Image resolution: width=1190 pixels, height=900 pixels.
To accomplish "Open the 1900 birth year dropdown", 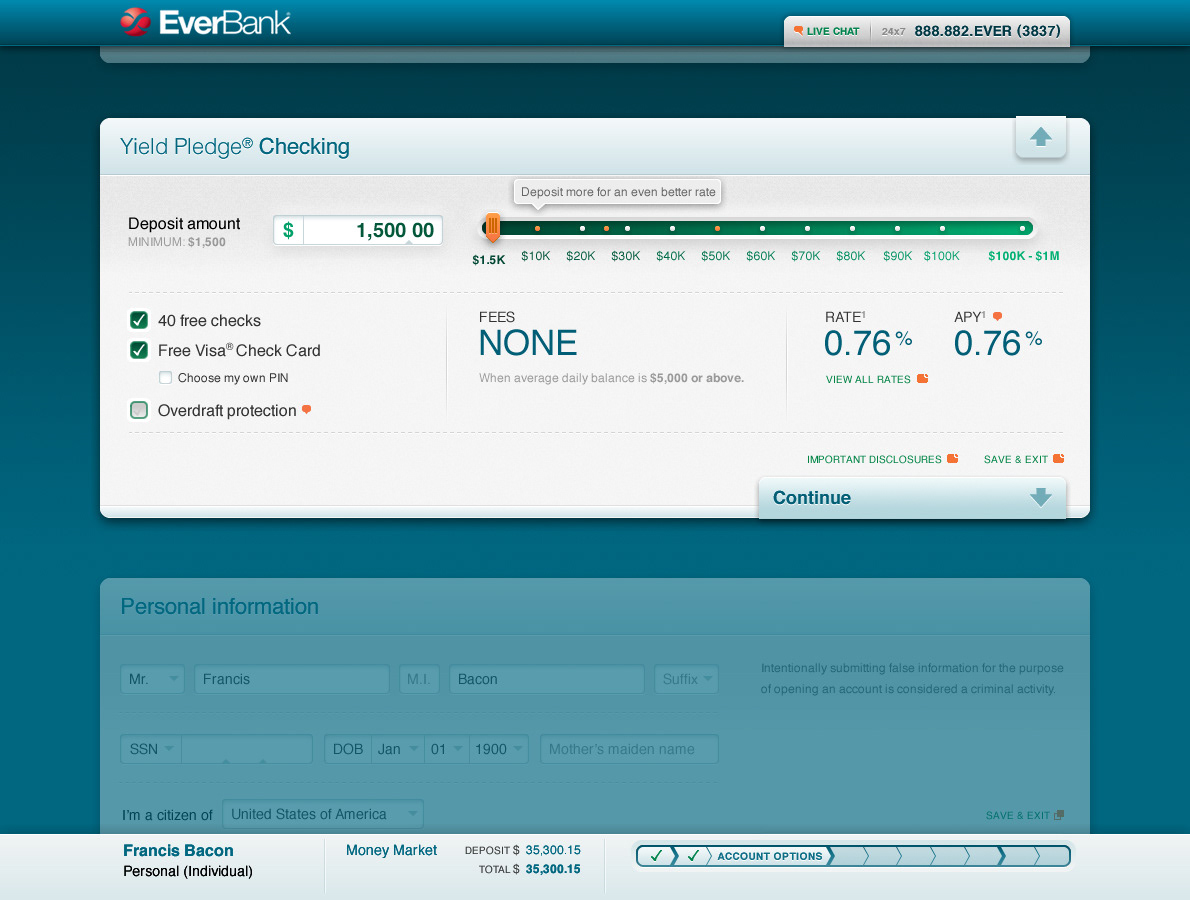I will click(499, 749).
